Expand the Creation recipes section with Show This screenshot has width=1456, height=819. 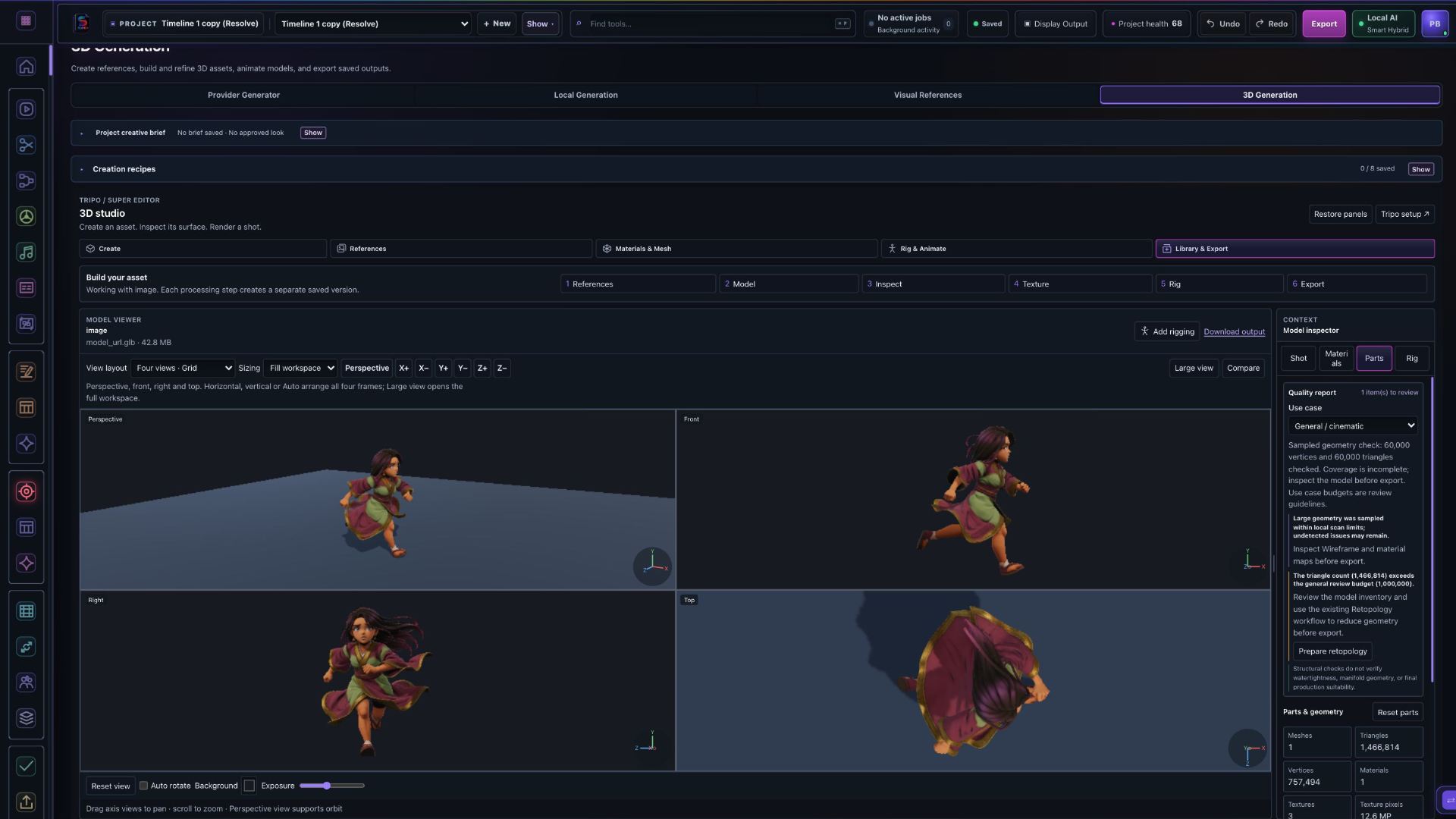pyautogui.click(x=1420, y=169)
